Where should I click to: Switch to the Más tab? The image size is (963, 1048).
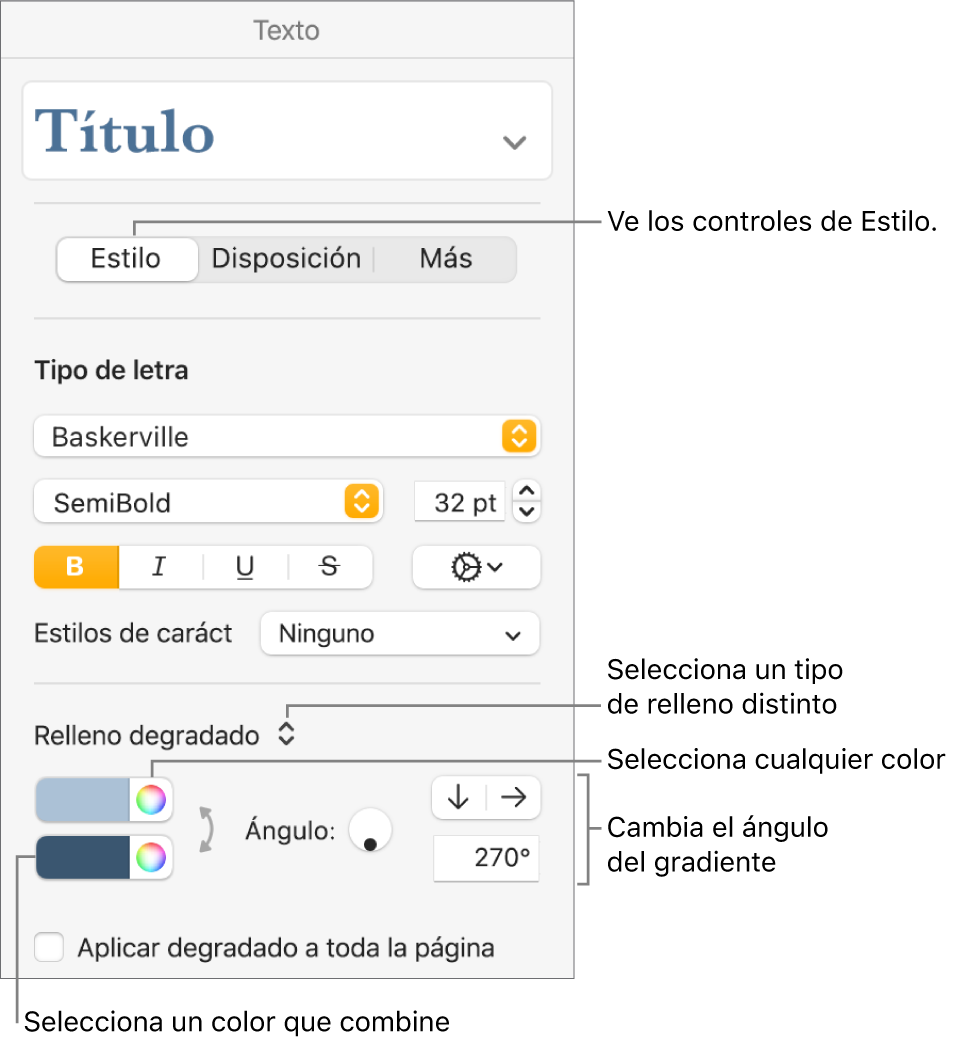445,259
